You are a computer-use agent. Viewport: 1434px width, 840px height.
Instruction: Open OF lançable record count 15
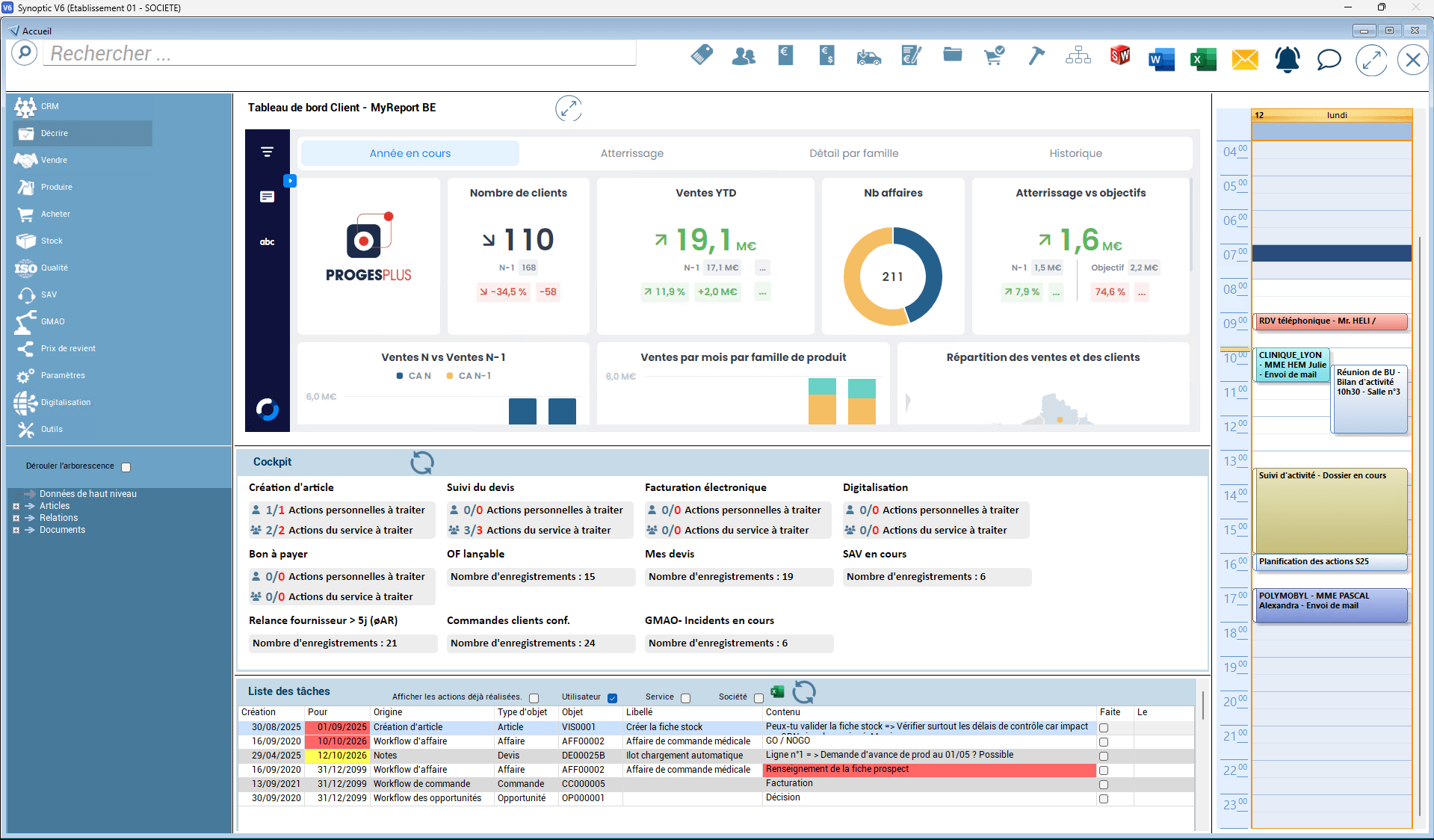541,577
